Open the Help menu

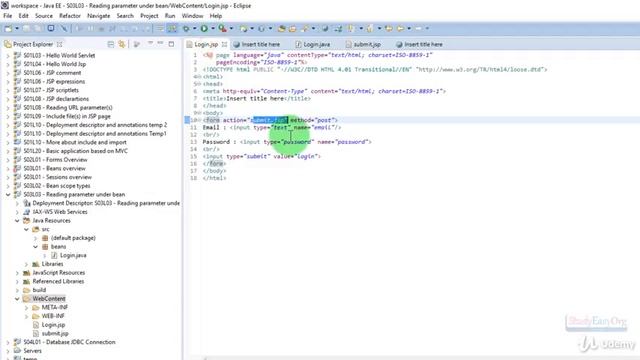tap(216, 16)
